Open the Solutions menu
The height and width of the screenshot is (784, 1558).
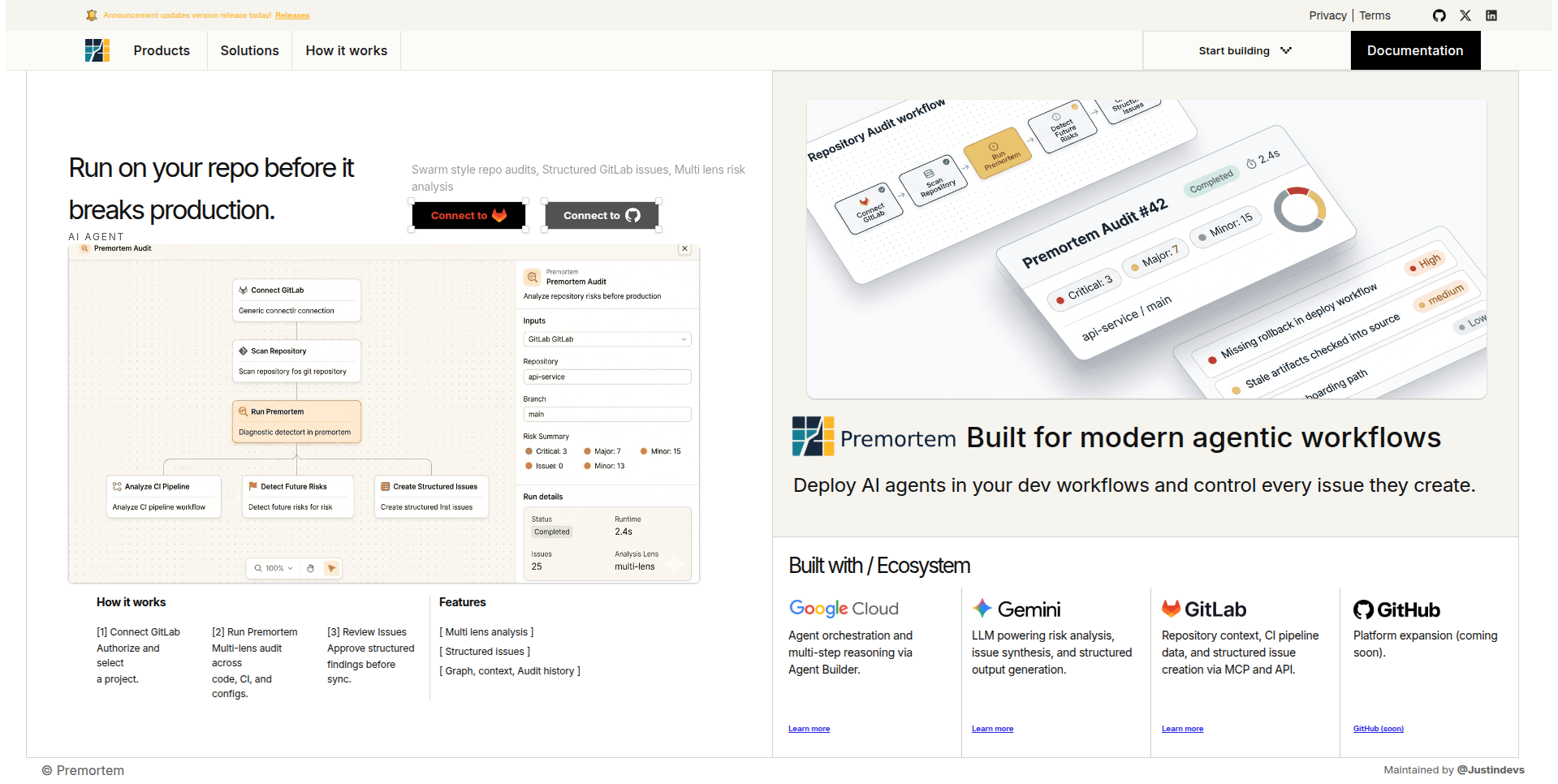coord(249,50)
